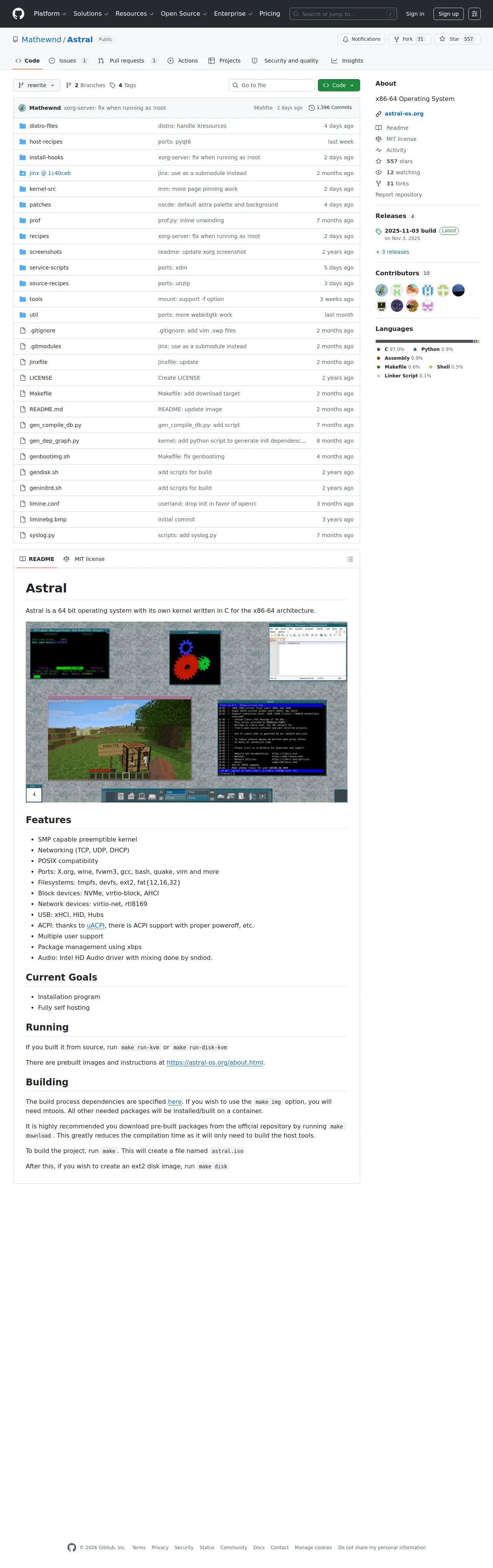
Task: Open the Privacy footer link
Action: tap(160, 1547)
